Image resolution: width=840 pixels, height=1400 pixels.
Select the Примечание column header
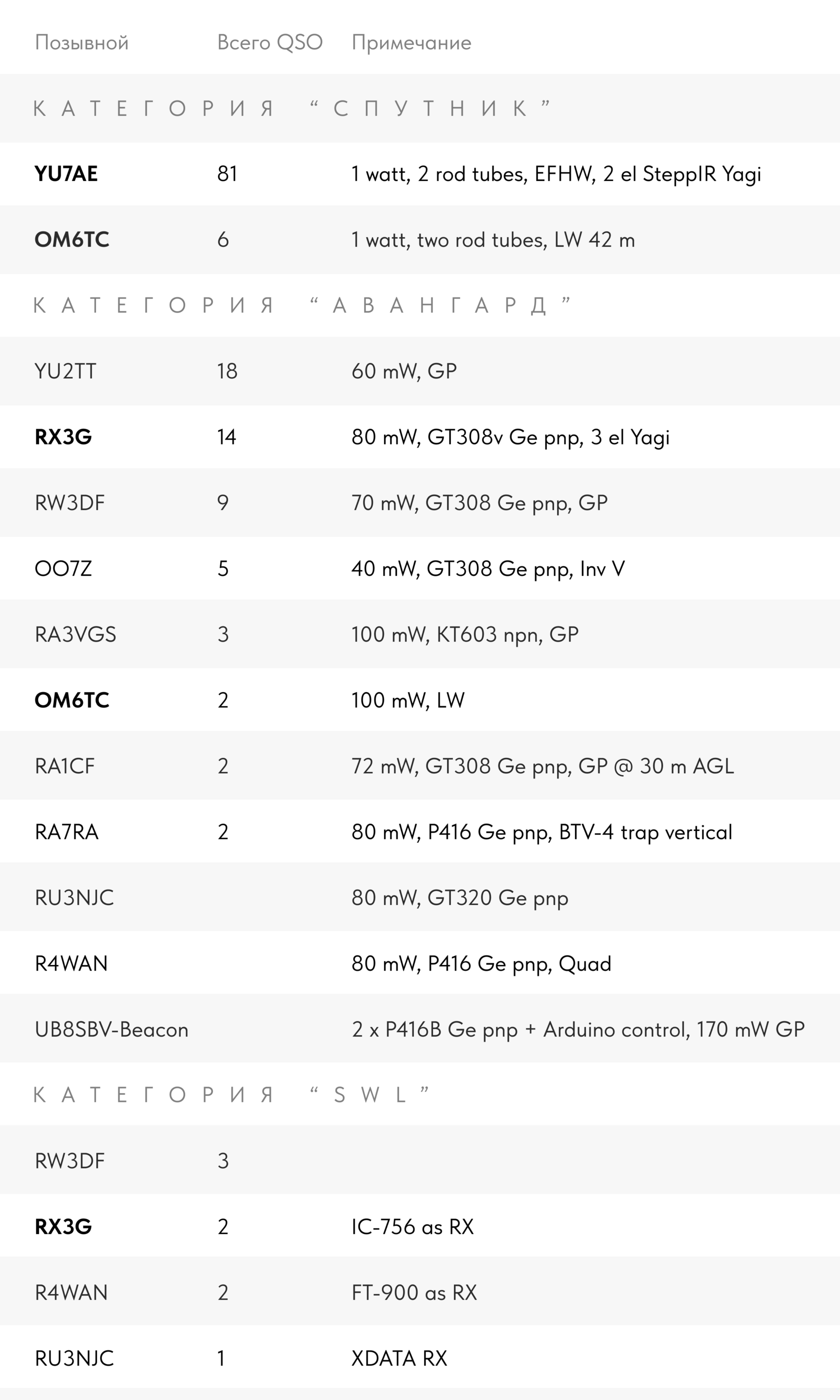(x=411, y=43)
